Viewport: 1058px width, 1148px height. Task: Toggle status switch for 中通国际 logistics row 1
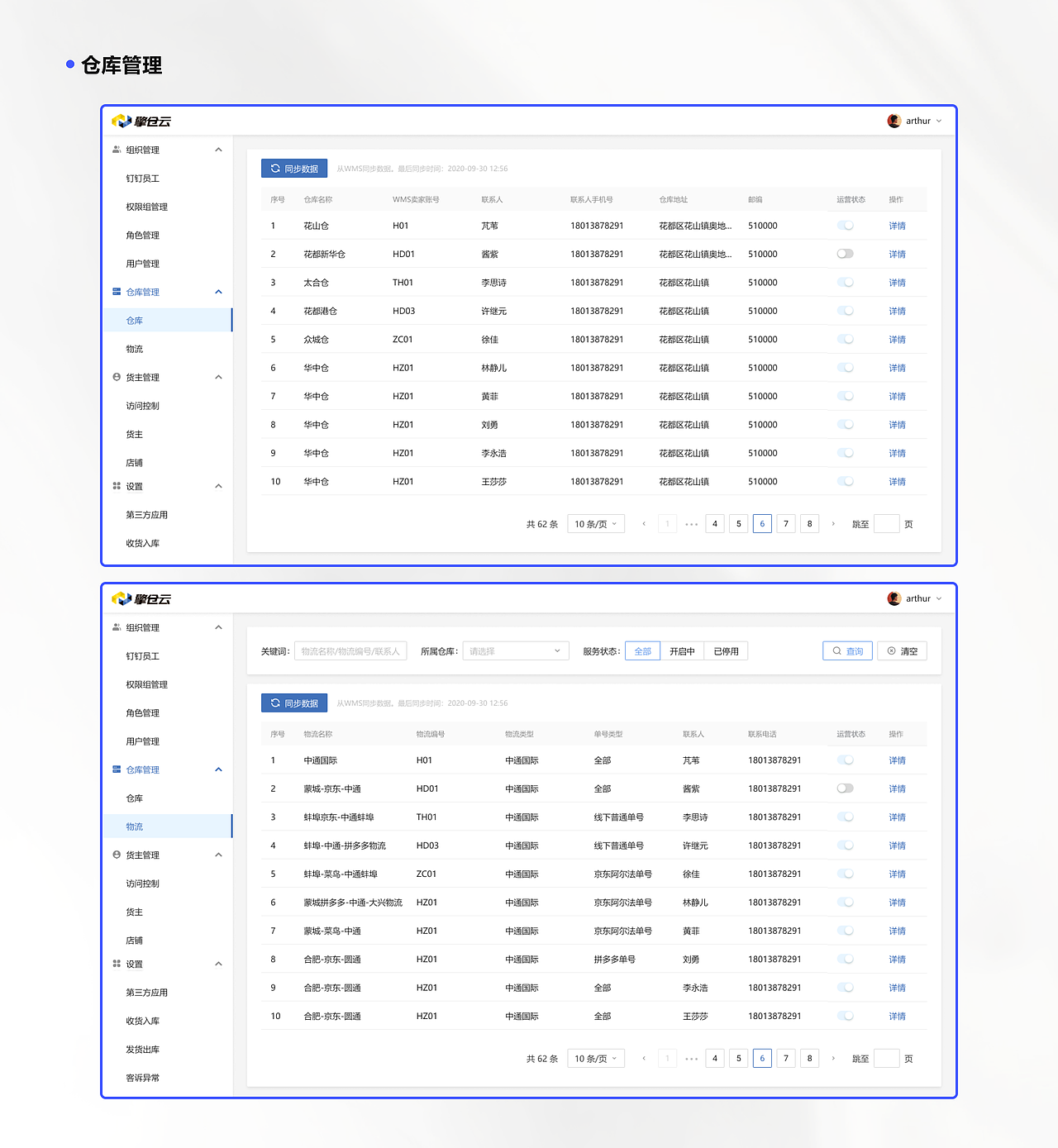[845, 760]
